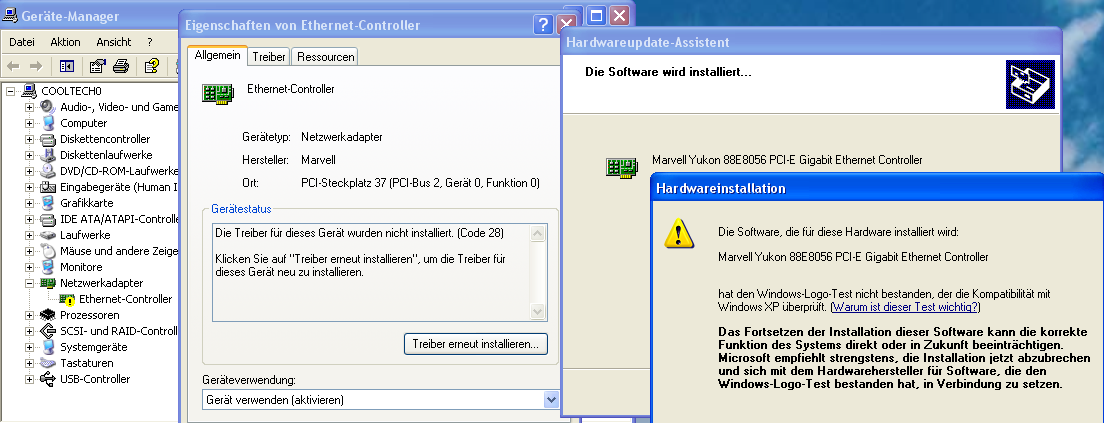Click the printer icon in the toolbar

click(121, 67)
